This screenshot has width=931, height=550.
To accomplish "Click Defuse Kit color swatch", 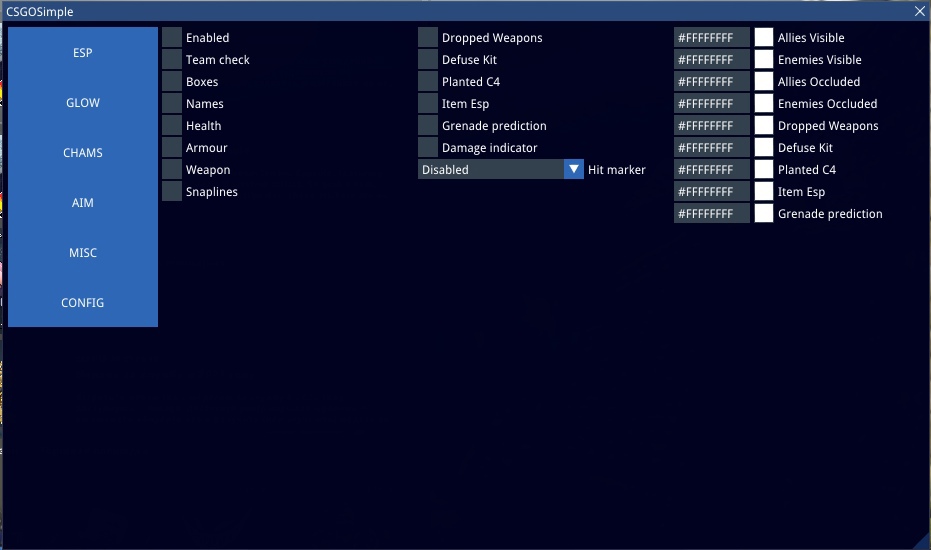I will pos(764,147).
